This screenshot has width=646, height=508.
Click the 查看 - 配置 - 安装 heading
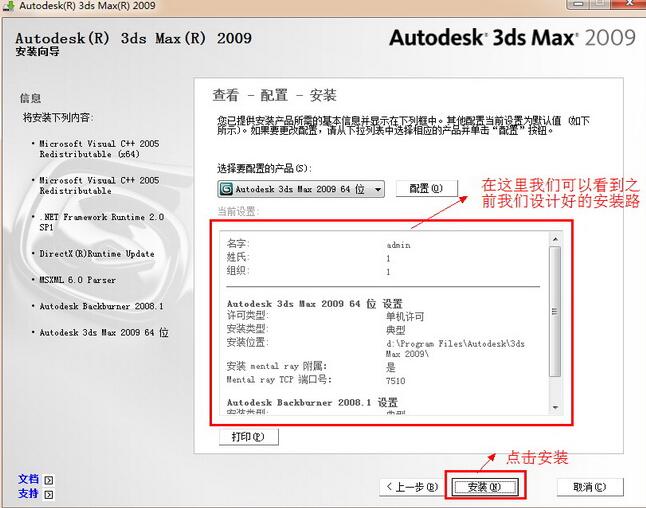(274, 95)
